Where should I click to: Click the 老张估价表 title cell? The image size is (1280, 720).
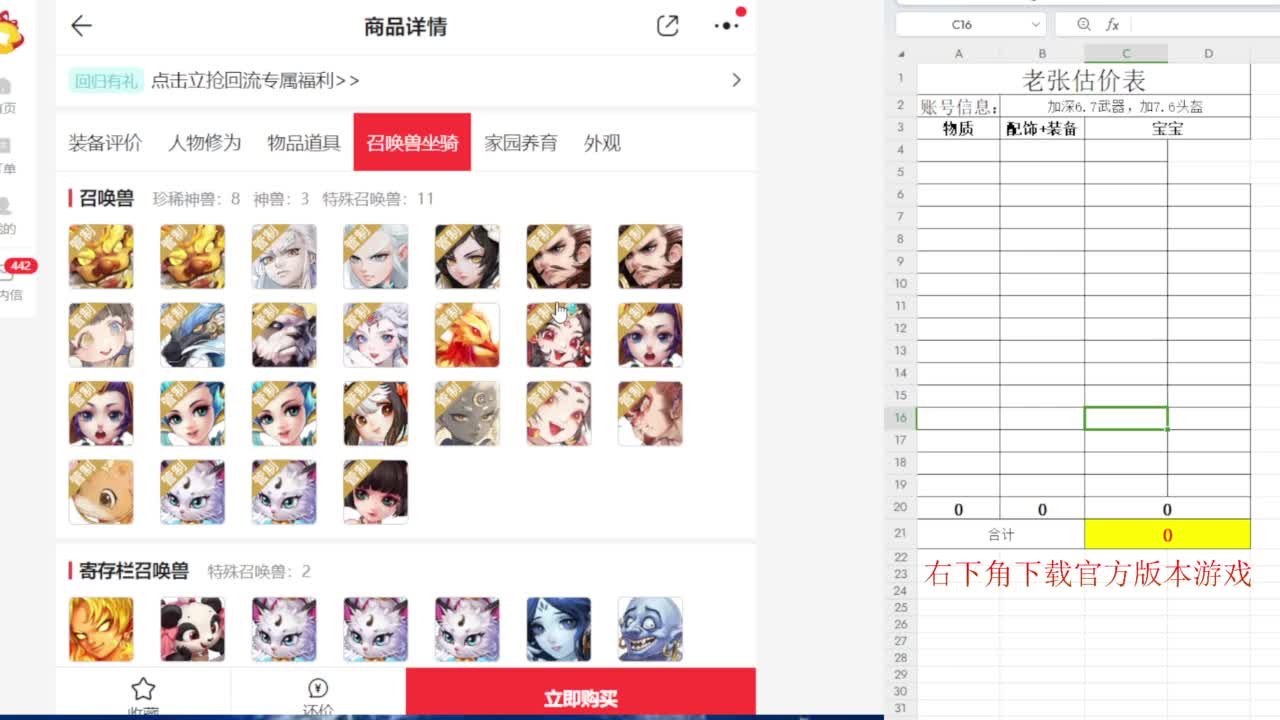pyautogui.click(x=1084, y=80)
